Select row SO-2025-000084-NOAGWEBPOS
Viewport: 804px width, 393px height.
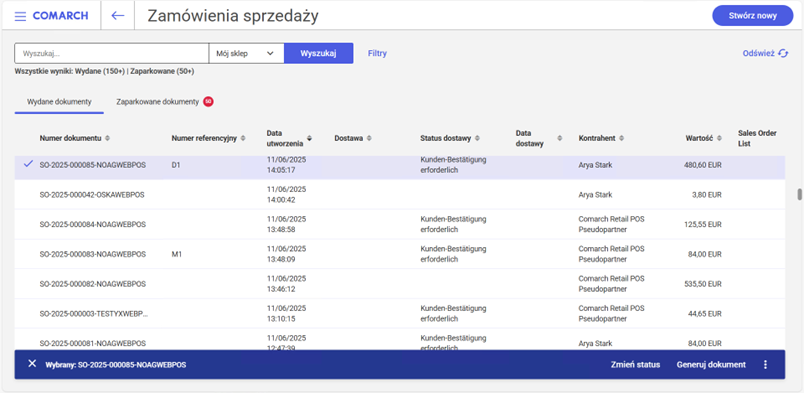[399, 225]
